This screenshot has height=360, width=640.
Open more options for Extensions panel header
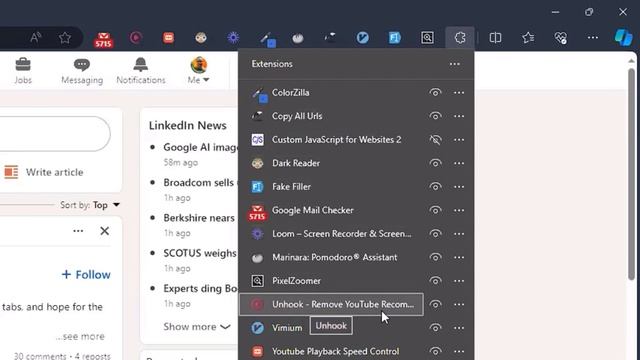coord(455,64)
